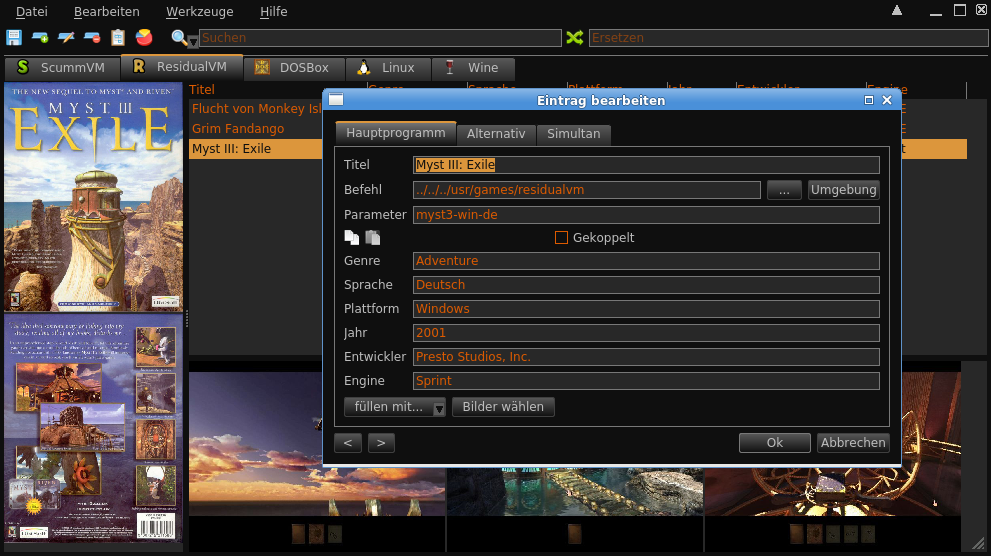Maximize the Eintrag bearbeiten dialog
Viewport: 991px width, 556px height.
point(869,100)
